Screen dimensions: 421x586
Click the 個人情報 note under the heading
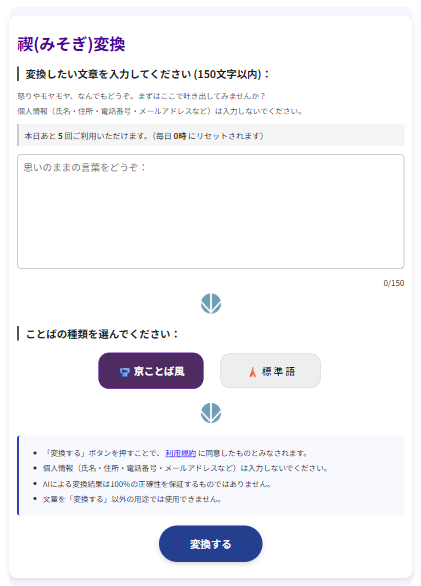coord(160,111)
